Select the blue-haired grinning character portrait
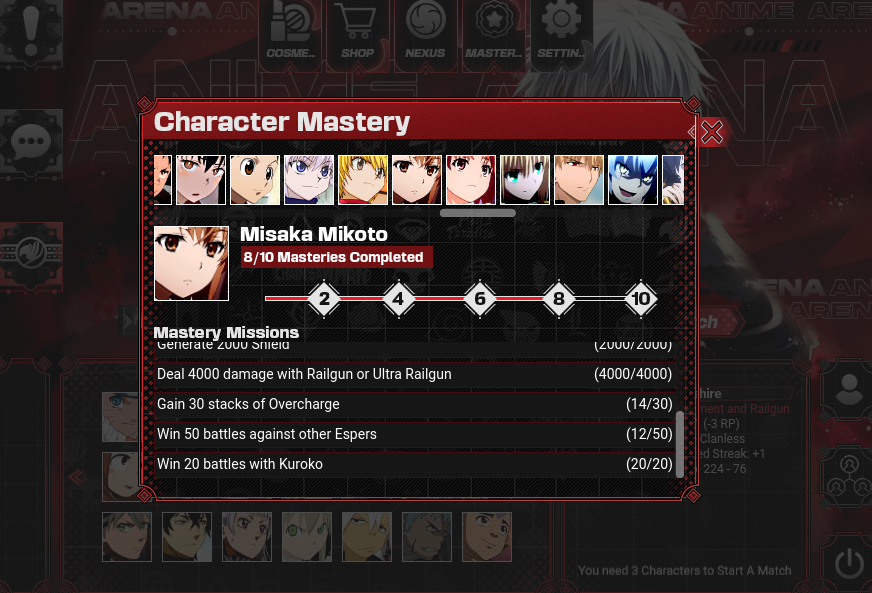872x593 pixels. [632, 180]
